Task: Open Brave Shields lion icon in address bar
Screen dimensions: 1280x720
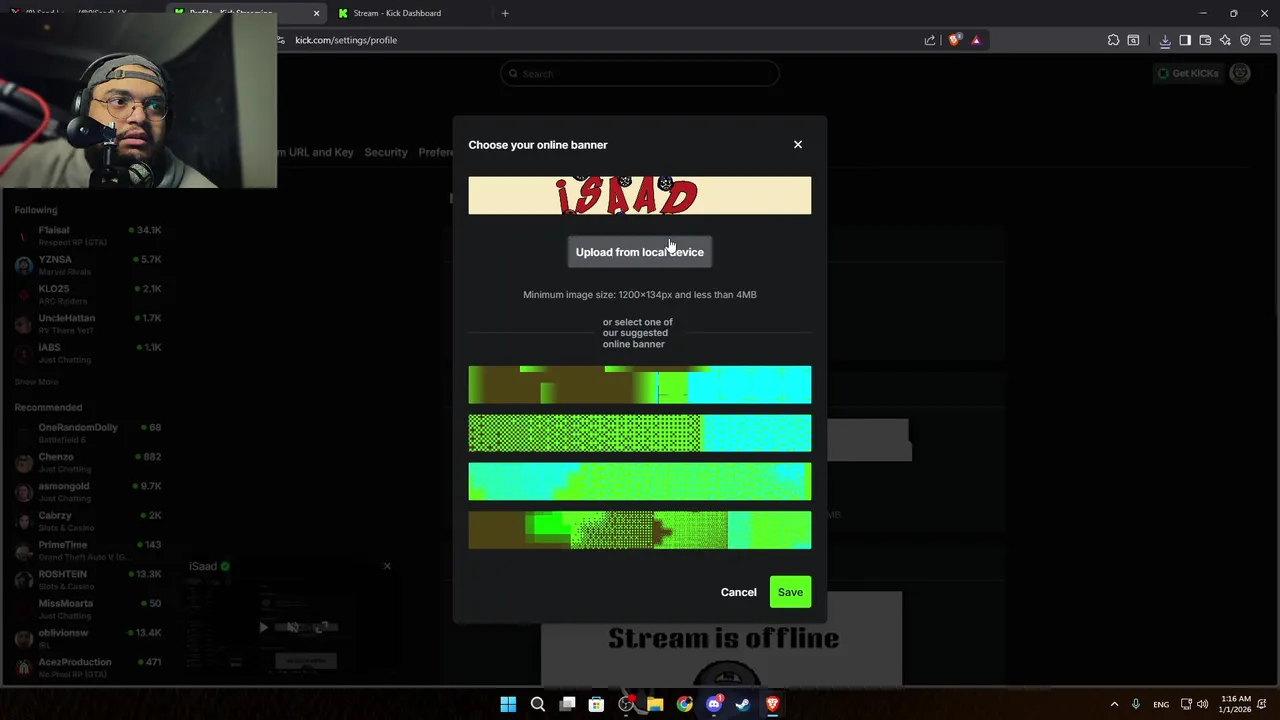Action: coord(954,40)
